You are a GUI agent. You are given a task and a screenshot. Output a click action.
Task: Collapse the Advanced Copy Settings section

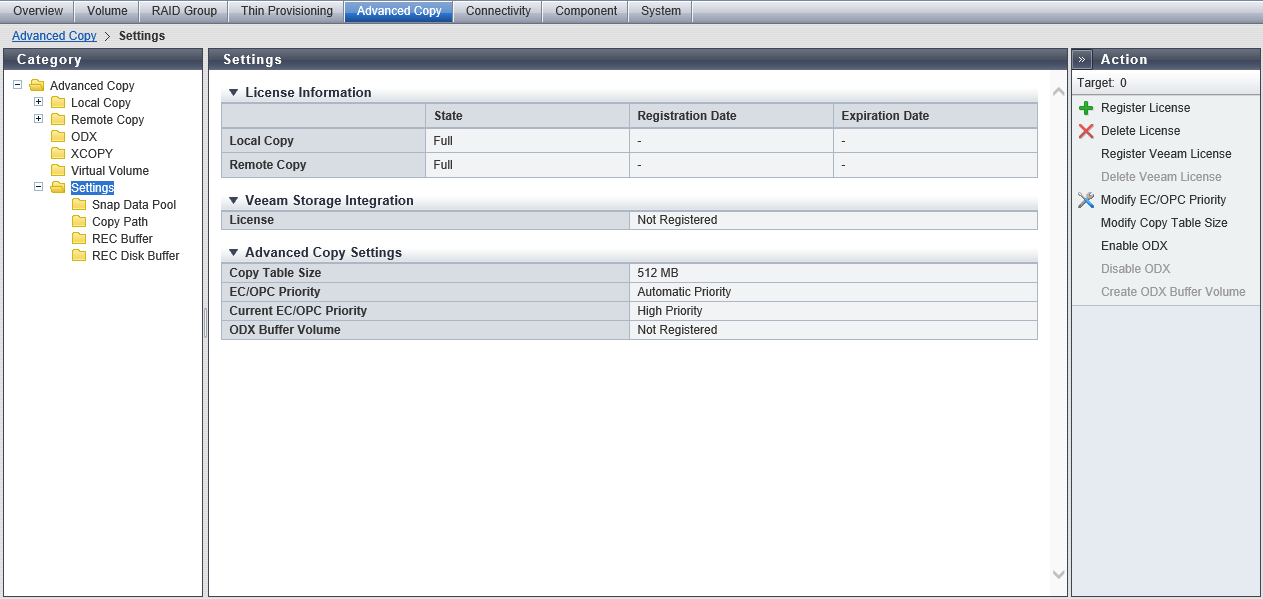click(233, 253)
